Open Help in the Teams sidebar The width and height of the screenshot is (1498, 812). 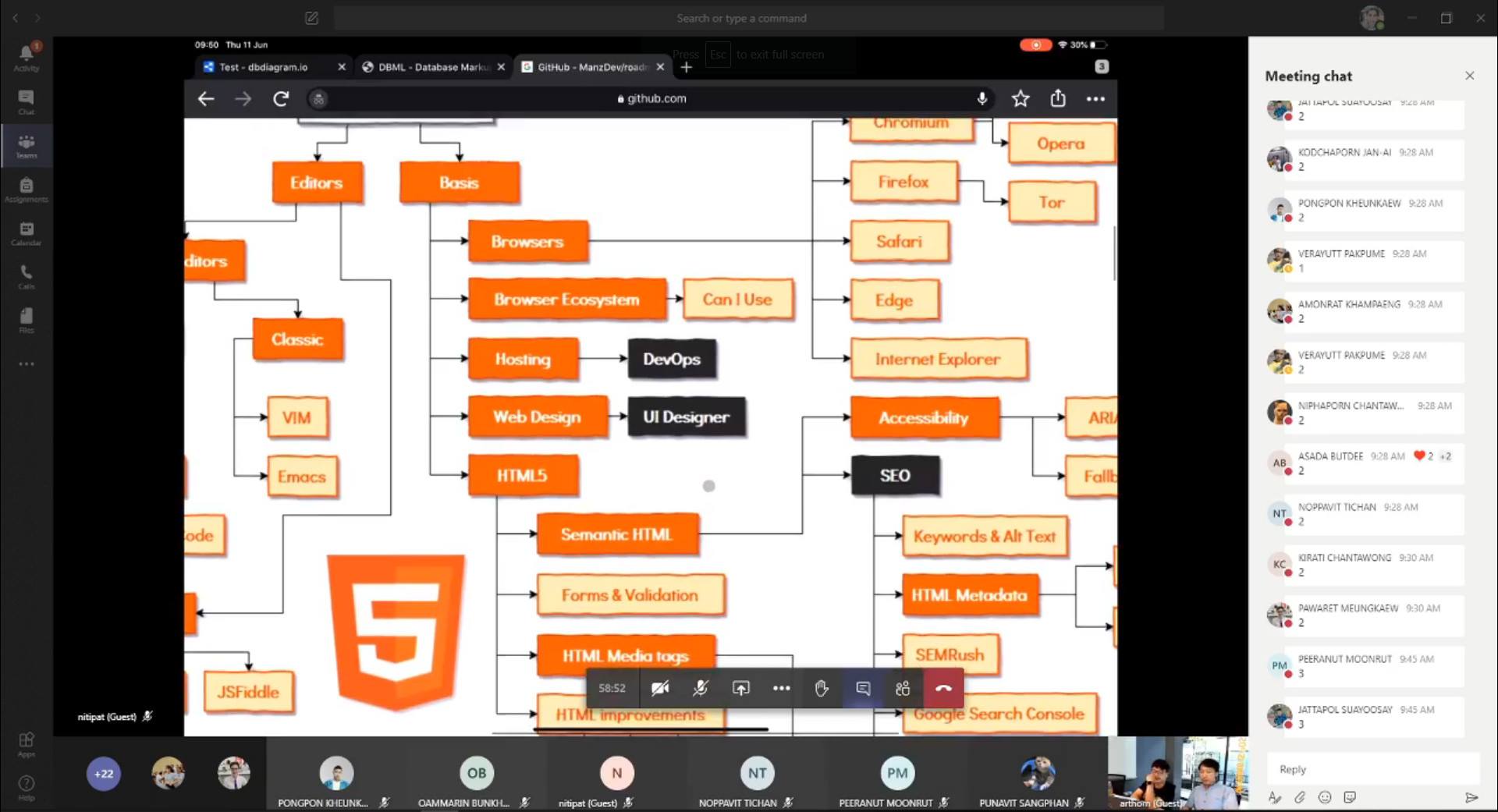pyautogui.click(x=26, y=787)
